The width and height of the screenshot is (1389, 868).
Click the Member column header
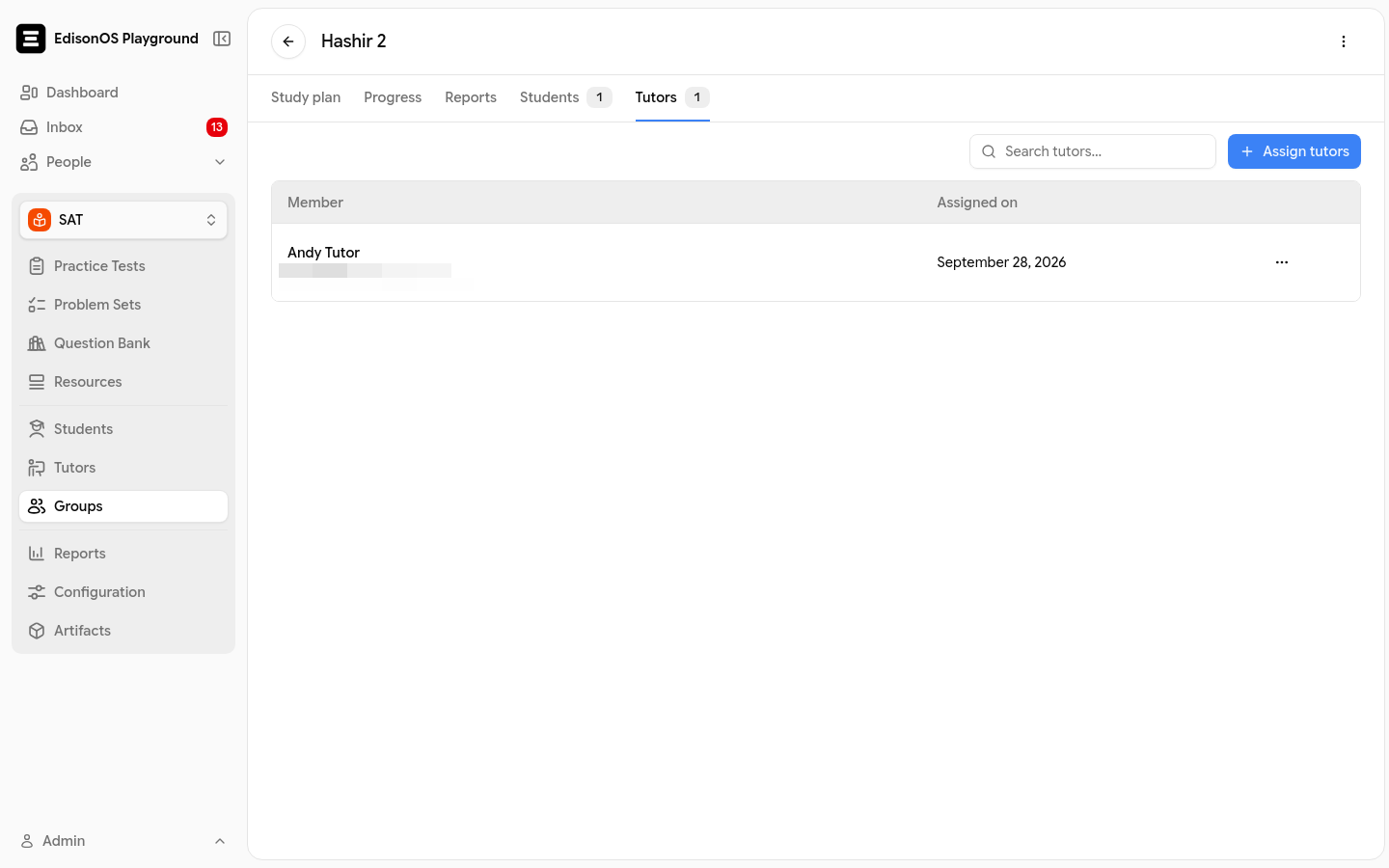315,203
